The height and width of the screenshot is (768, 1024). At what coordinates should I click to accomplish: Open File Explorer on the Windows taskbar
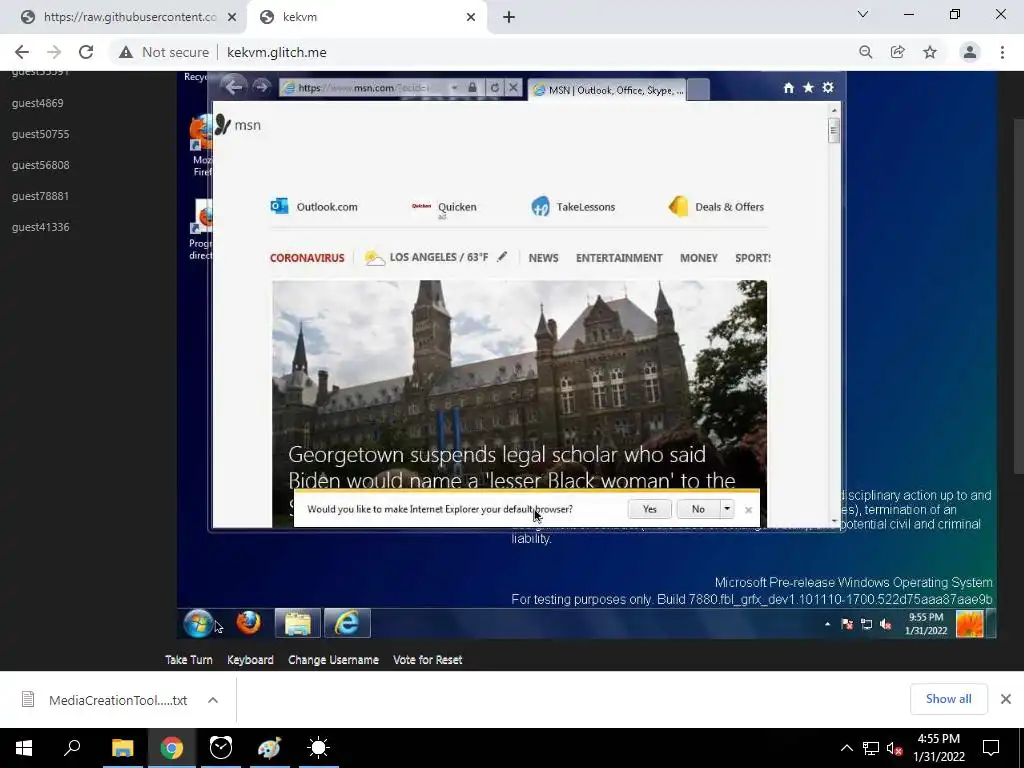(123, 748)
